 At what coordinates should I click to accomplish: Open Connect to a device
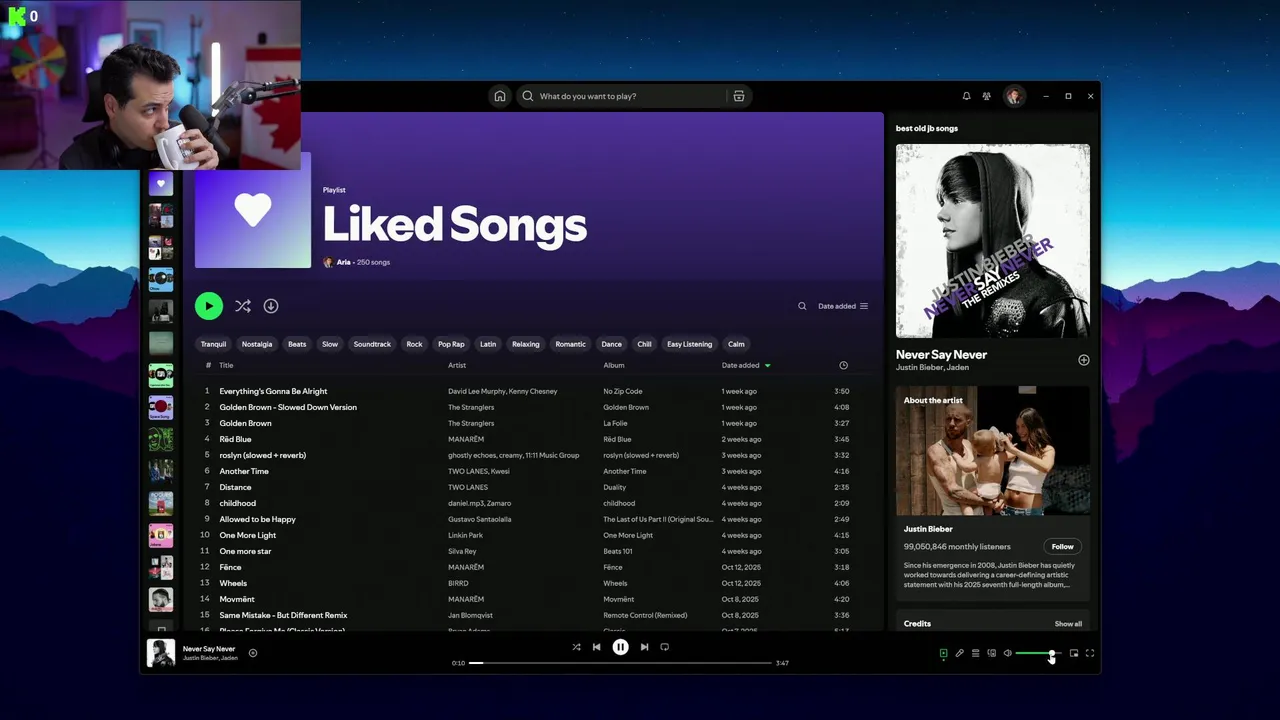click(991, 653)
